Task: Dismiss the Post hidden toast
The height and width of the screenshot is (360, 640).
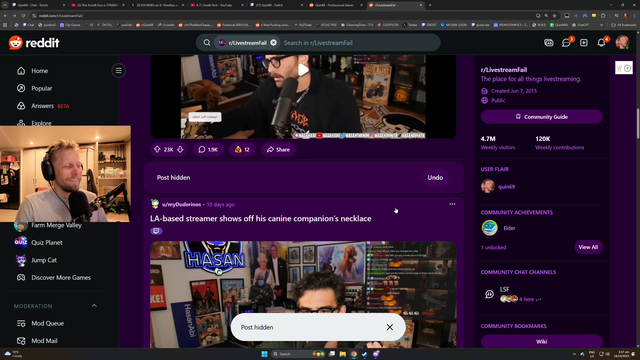Action: pos(390,327)
